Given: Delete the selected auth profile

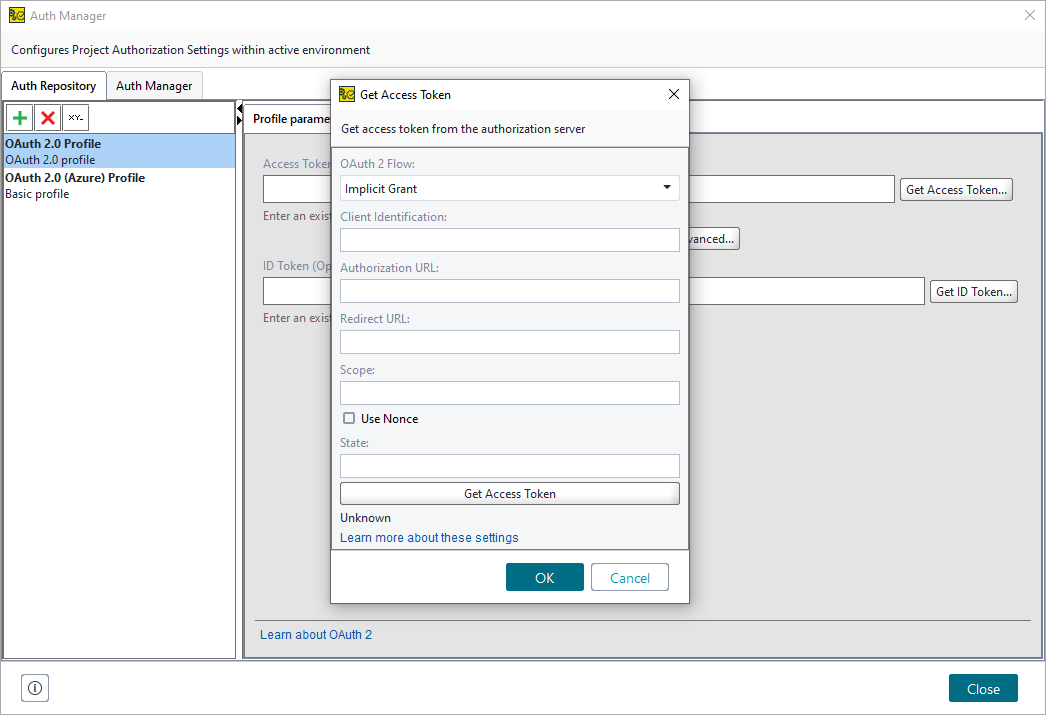Looking at the screenshot, I should click(x=47, y=117).
